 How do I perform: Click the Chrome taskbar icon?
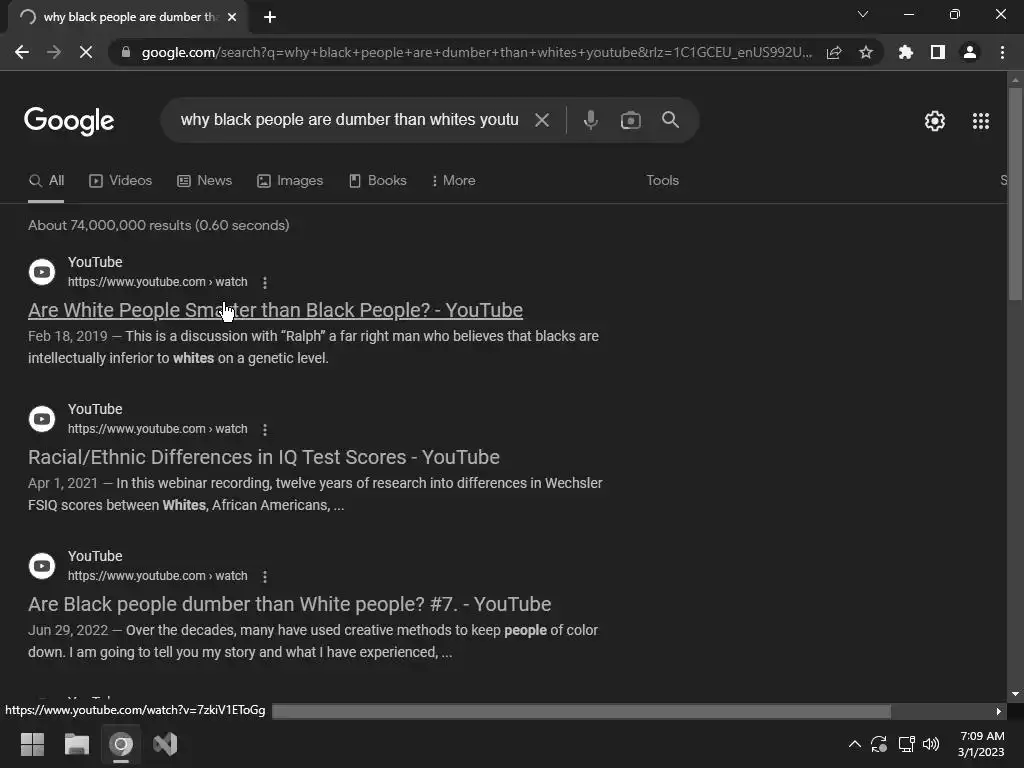click(121, 744)
